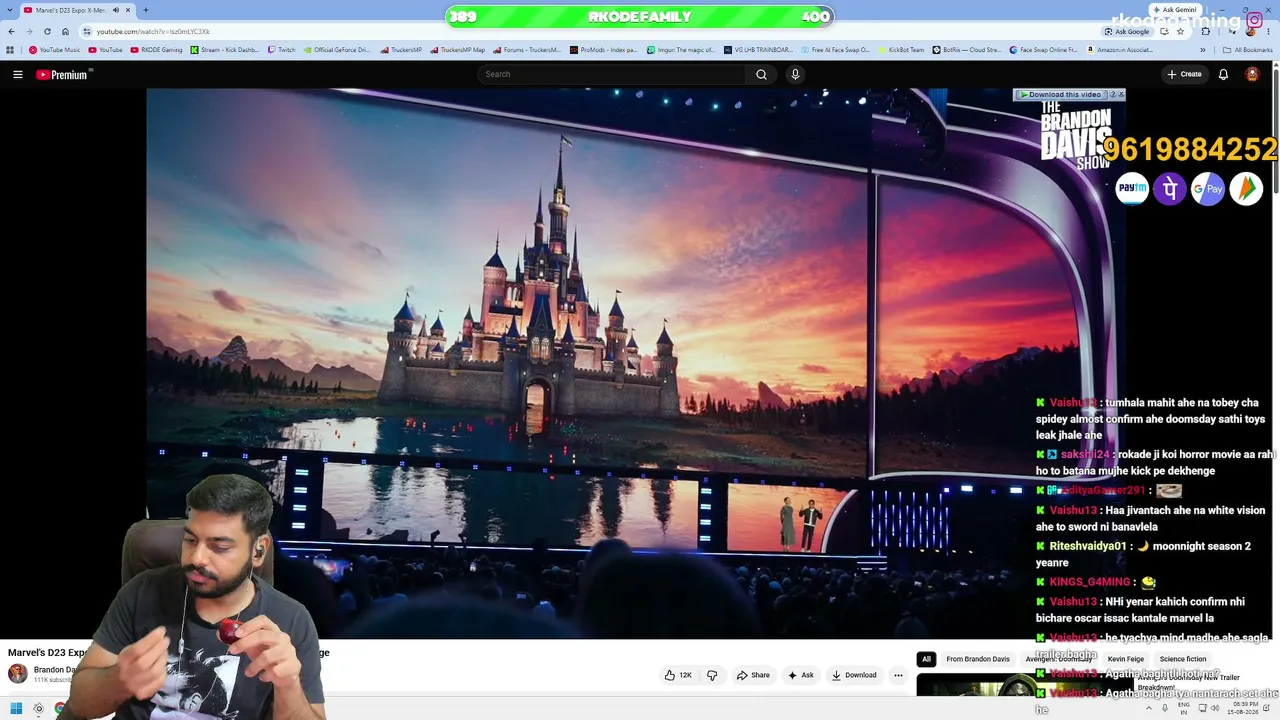The image size is (1280, 720).
Task: Open the Imgur bookmark
Action: pyautogui.click(x=680, y=50)
